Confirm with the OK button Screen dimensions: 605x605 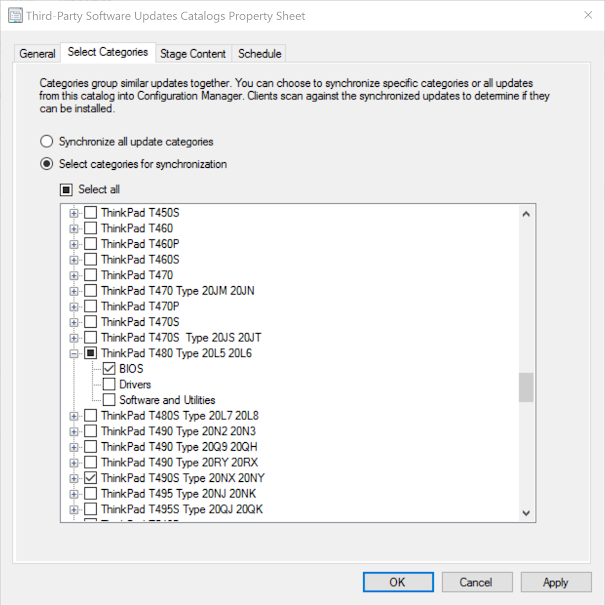click(398, 582)
